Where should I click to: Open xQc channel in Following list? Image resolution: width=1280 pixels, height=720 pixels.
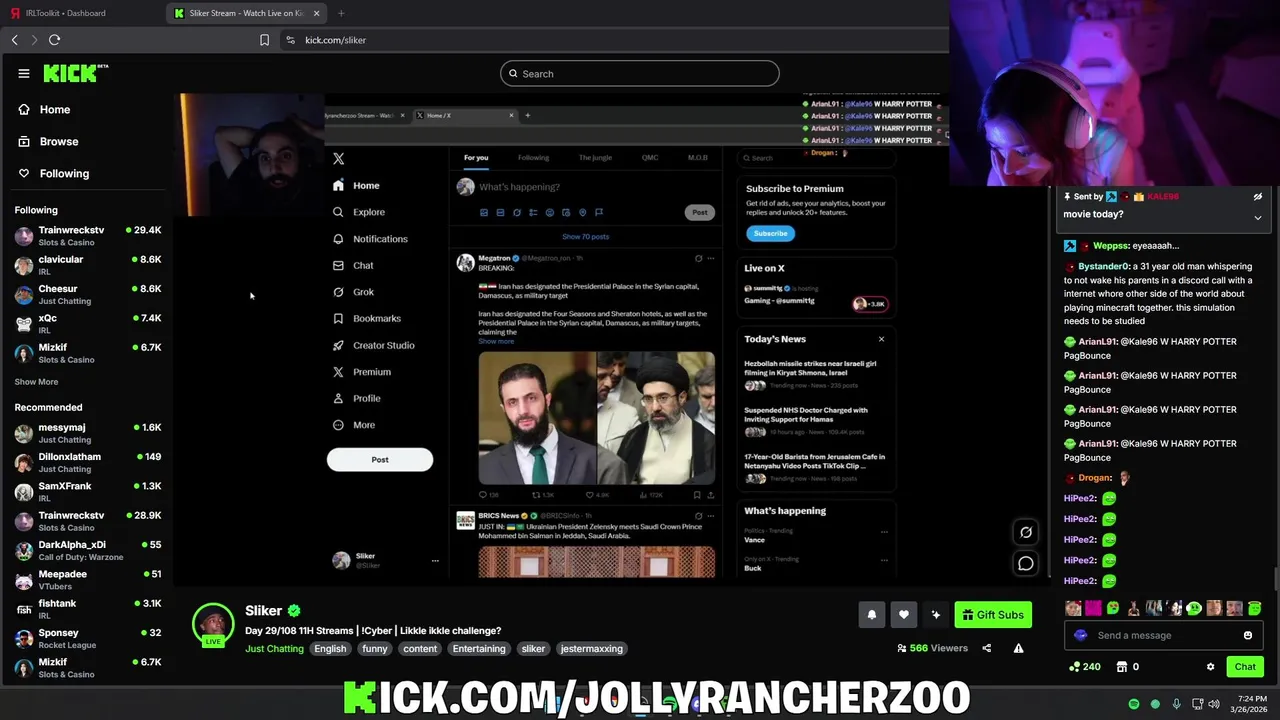(x=88, y=324)
